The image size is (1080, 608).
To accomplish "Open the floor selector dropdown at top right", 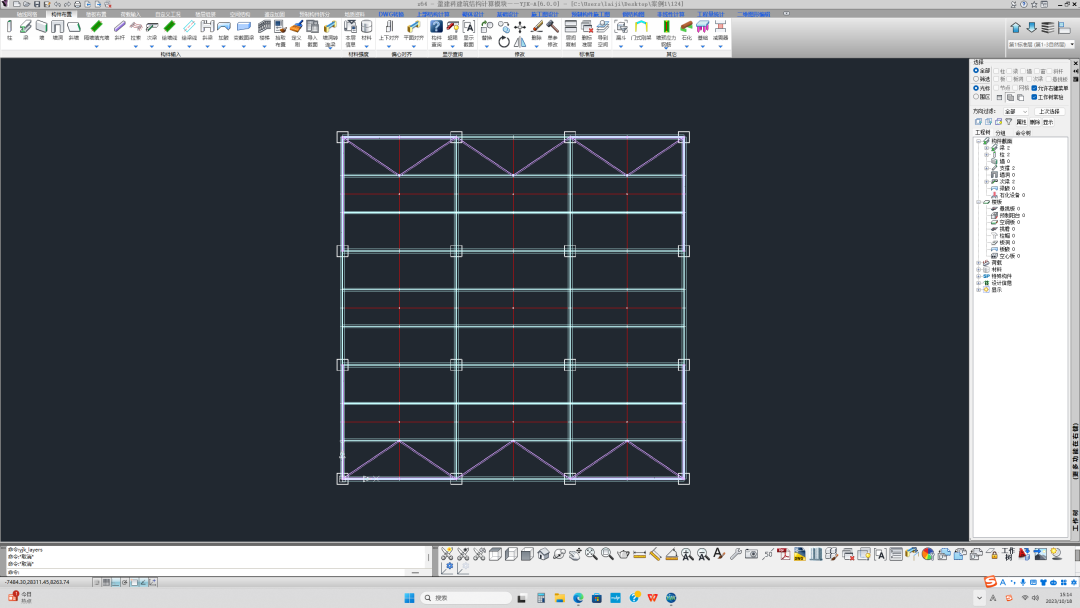I will (x=1041, y=44).
